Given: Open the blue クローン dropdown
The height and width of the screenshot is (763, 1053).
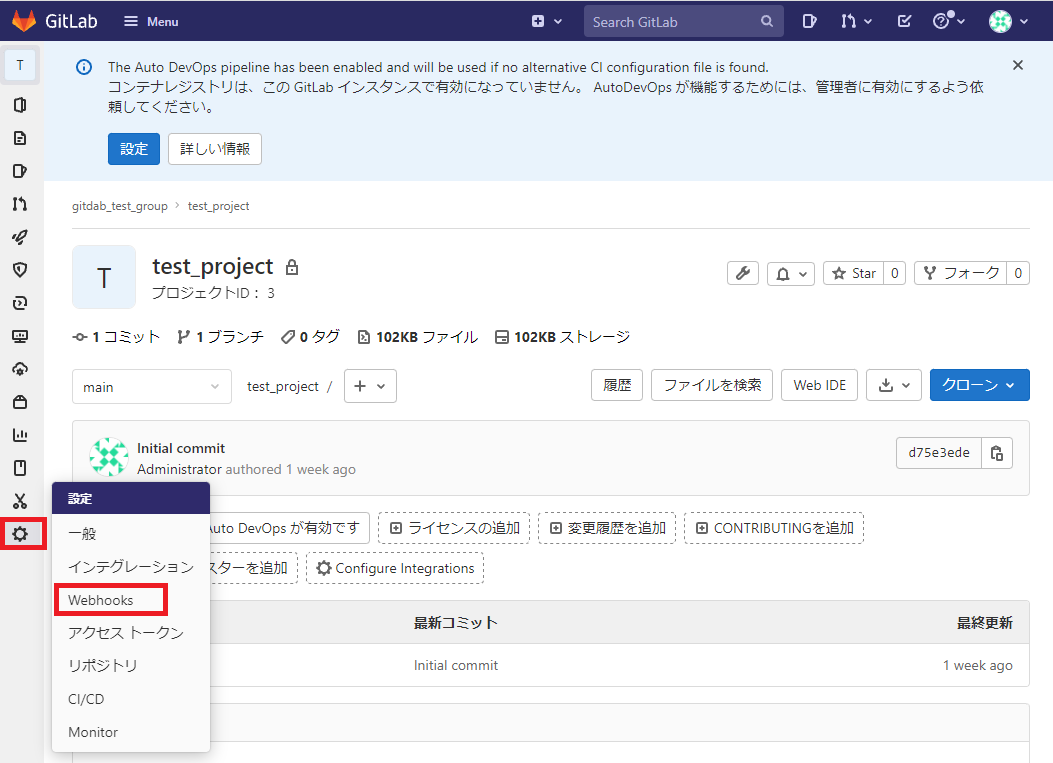Looking at the screenshot, I should pyautogui.click(x=979, y=385).
